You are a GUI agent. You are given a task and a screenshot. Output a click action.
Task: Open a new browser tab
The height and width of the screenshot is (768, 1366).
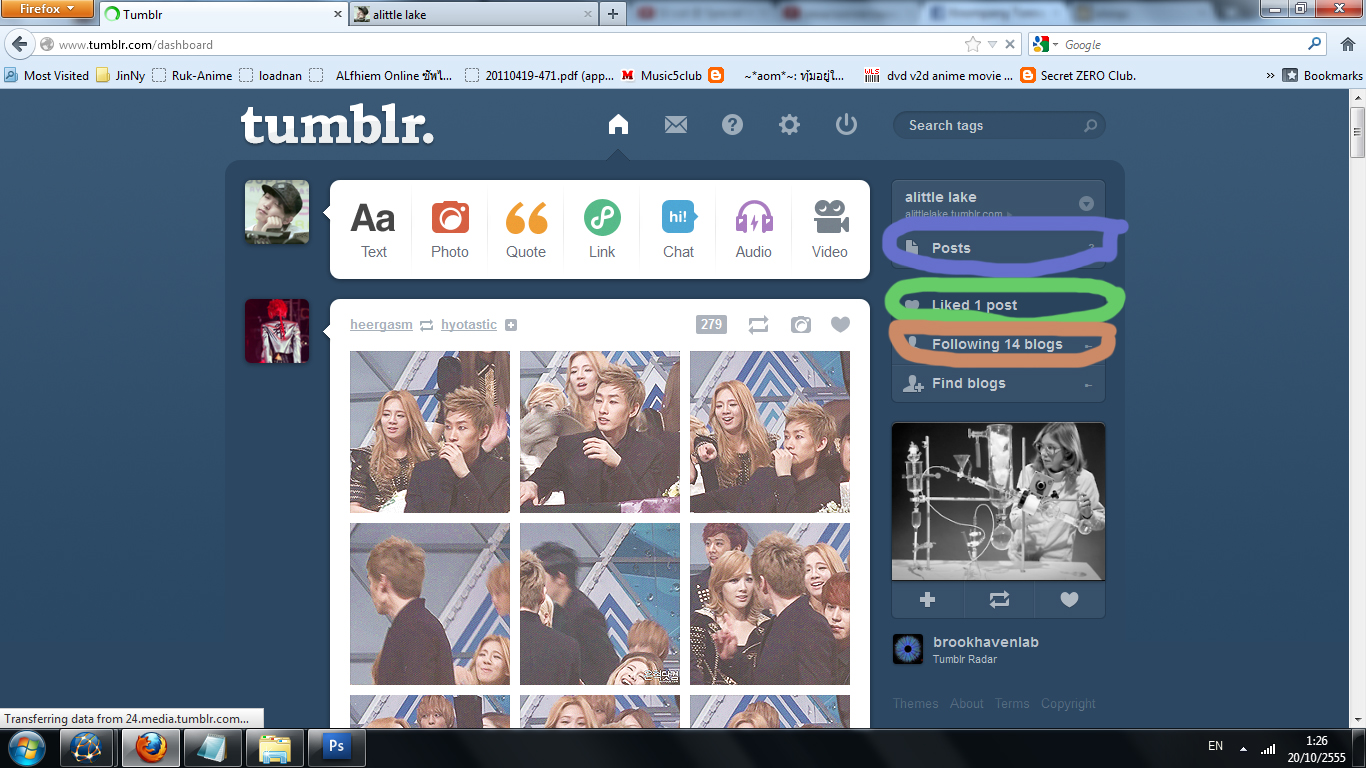[x=612, y=14]
